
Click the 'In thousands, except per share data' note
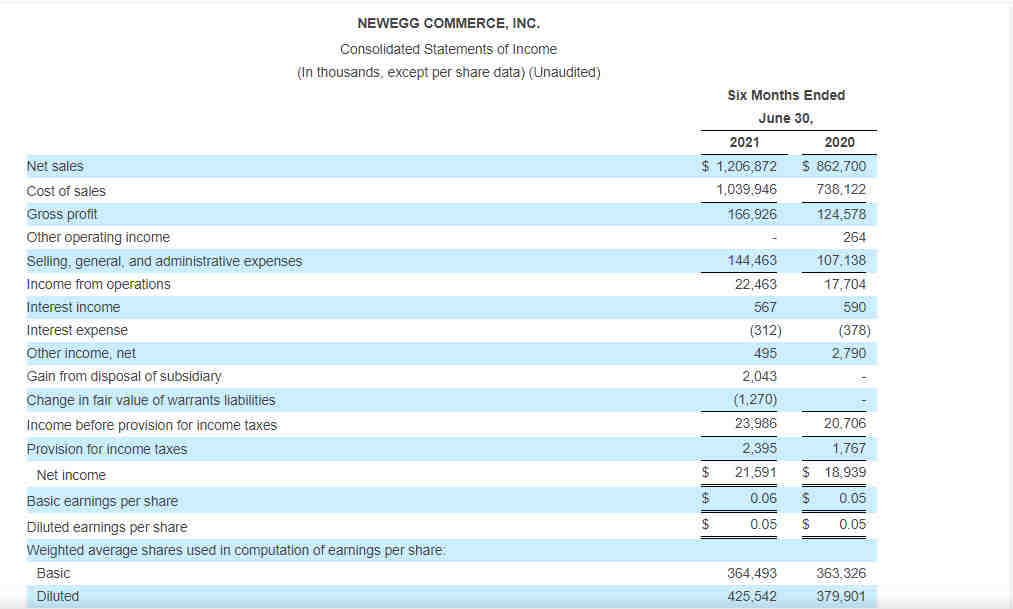[411, 72]
